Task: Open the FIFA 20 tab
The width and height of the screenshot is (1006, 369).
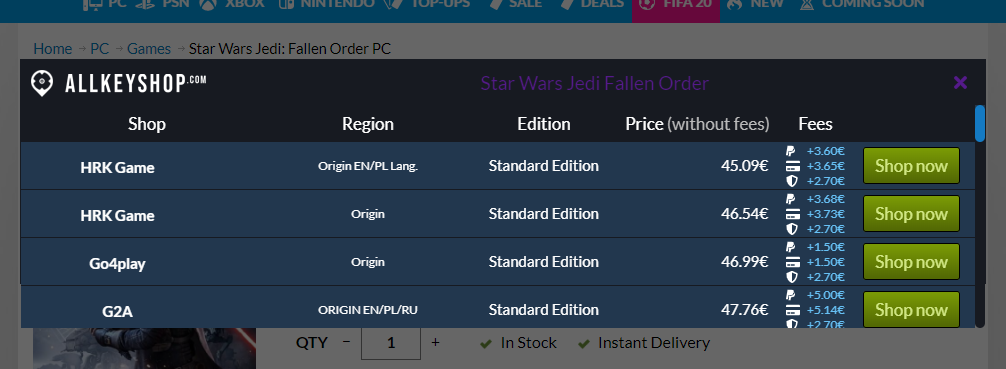Action: (676, 5)
